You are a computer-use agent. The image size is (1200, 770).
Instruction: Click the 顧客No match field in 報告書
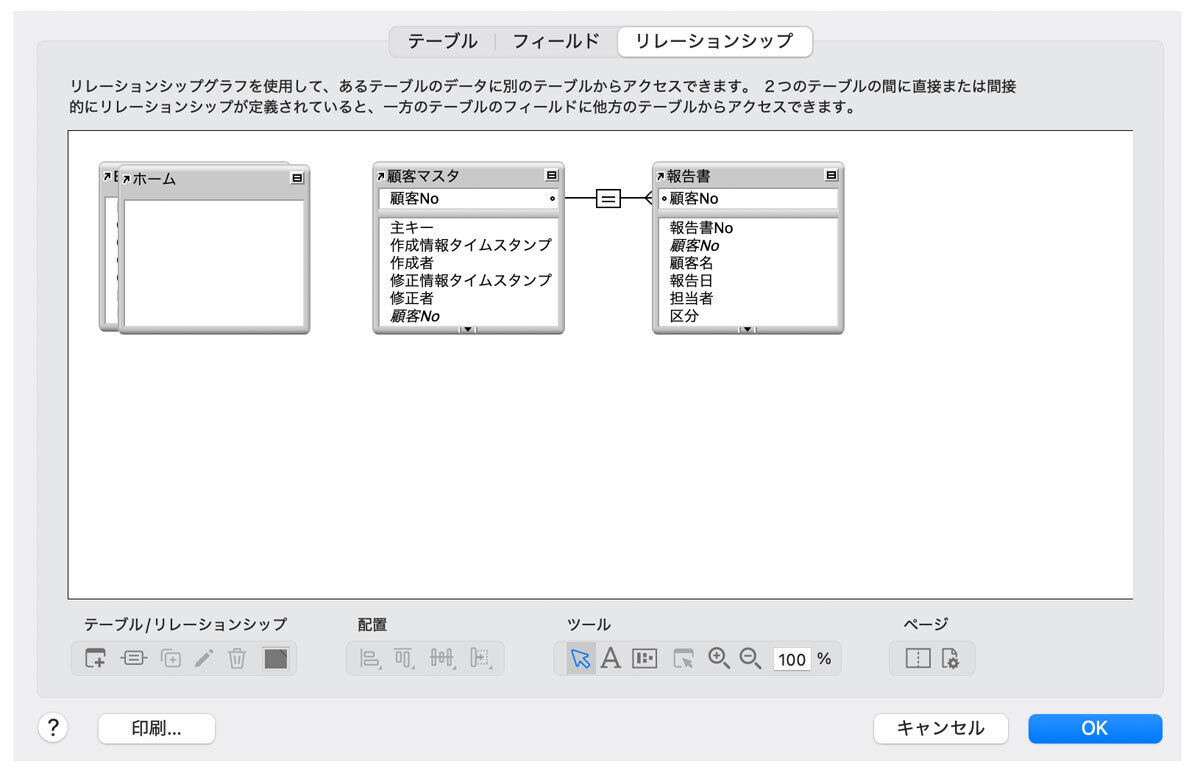[x=748, y=199]
